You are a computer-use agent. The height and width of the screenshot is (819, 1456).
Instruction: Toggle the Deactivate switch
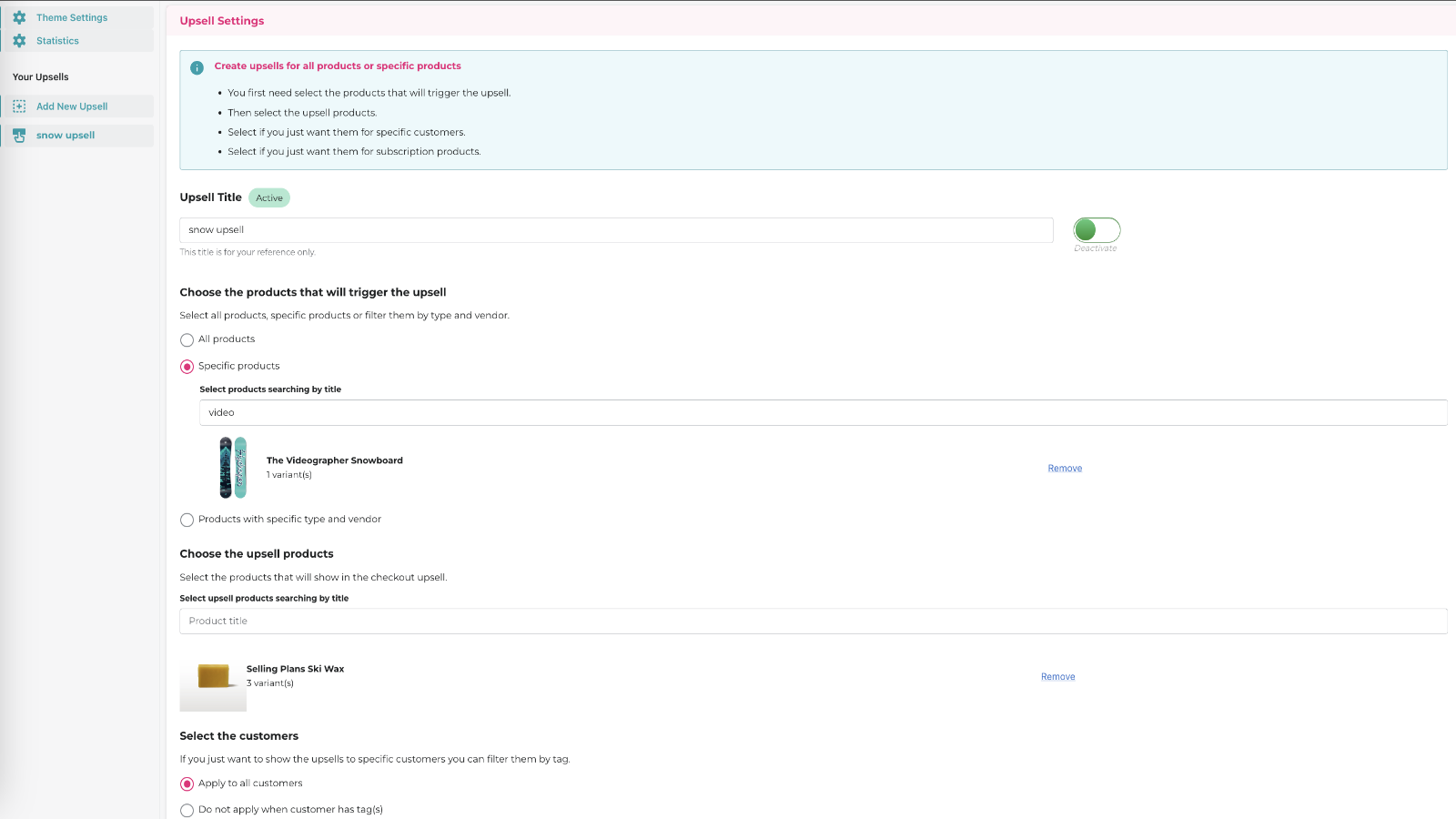coord(1096,229)
